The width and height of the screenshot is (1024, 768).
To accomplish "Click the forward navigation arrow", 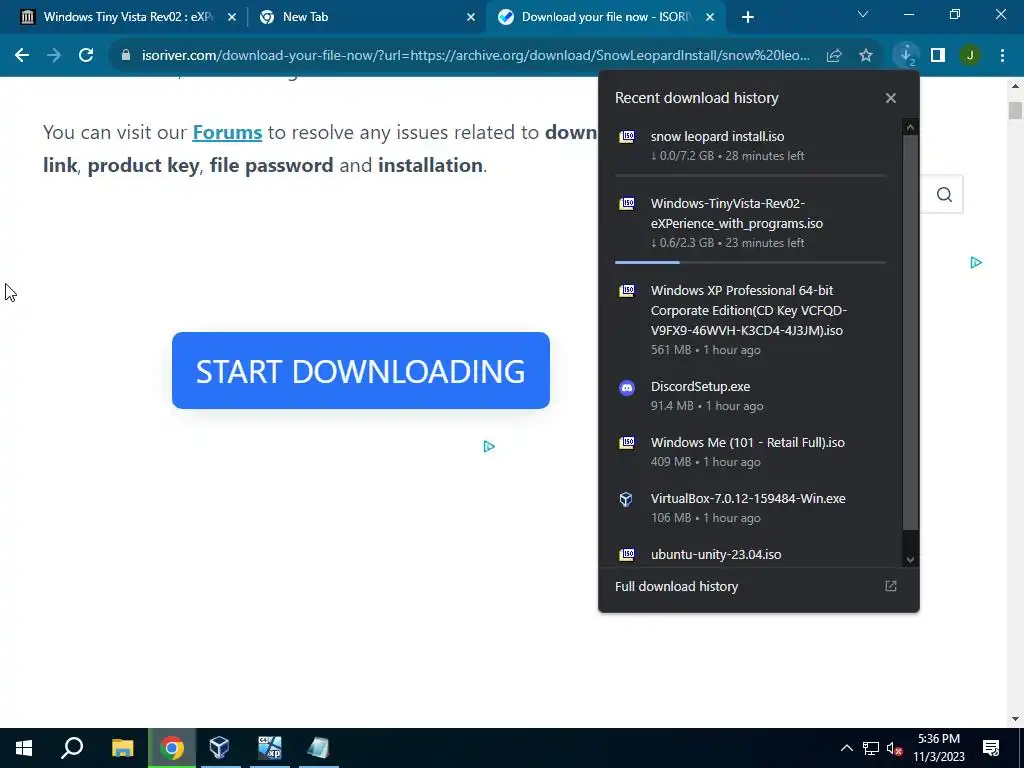I will click(x=54, y=56).
